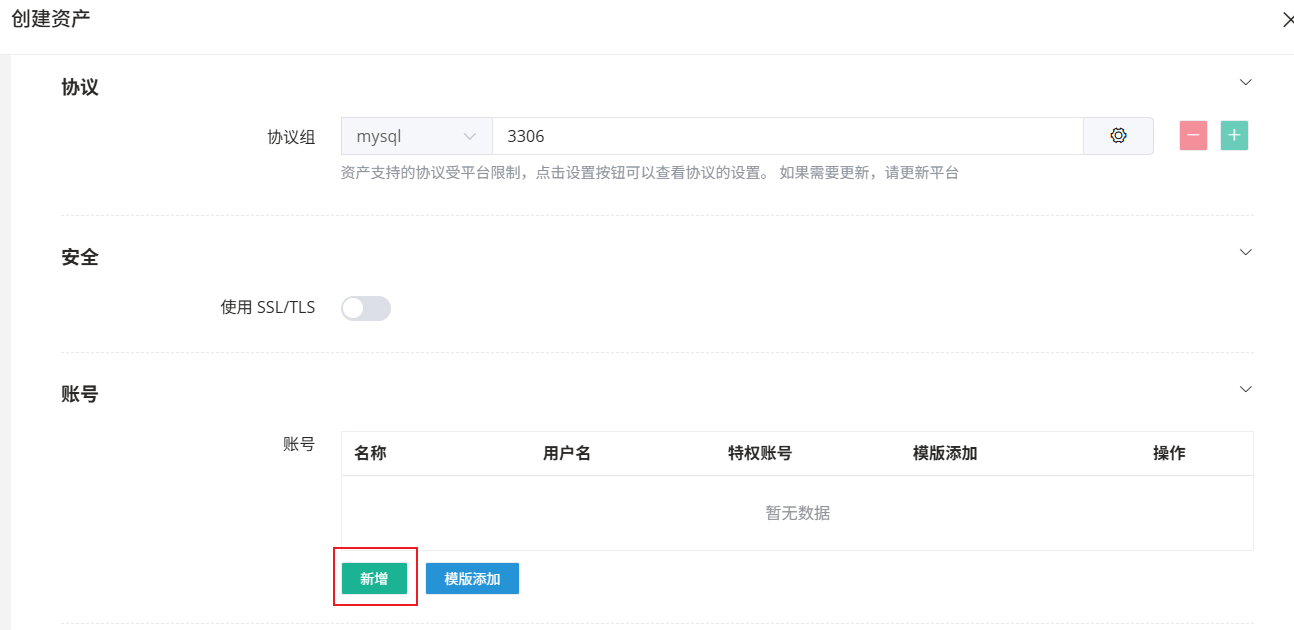Close the 创建资产 dialog with the X

1288,19
